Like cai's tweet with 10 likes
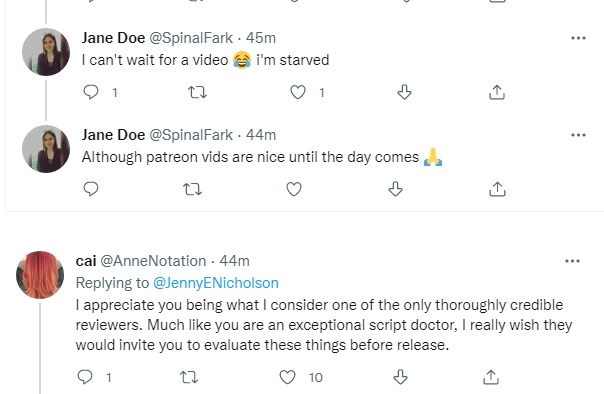604x394 pixels. pyautogui.click(x=287, y=377)
